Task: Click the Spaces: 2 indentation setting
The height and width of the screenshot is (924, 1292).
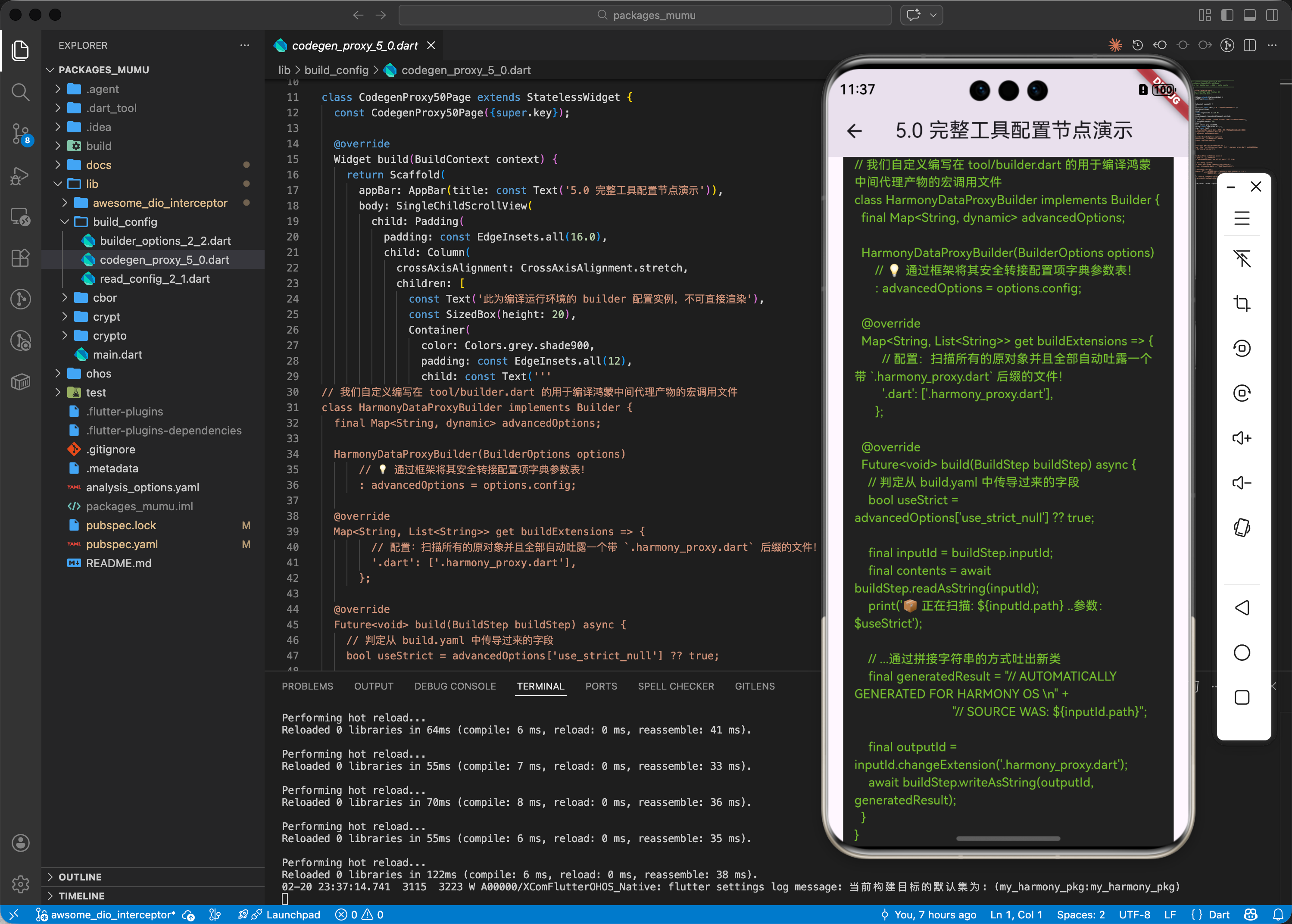Action: (1080, 915)
